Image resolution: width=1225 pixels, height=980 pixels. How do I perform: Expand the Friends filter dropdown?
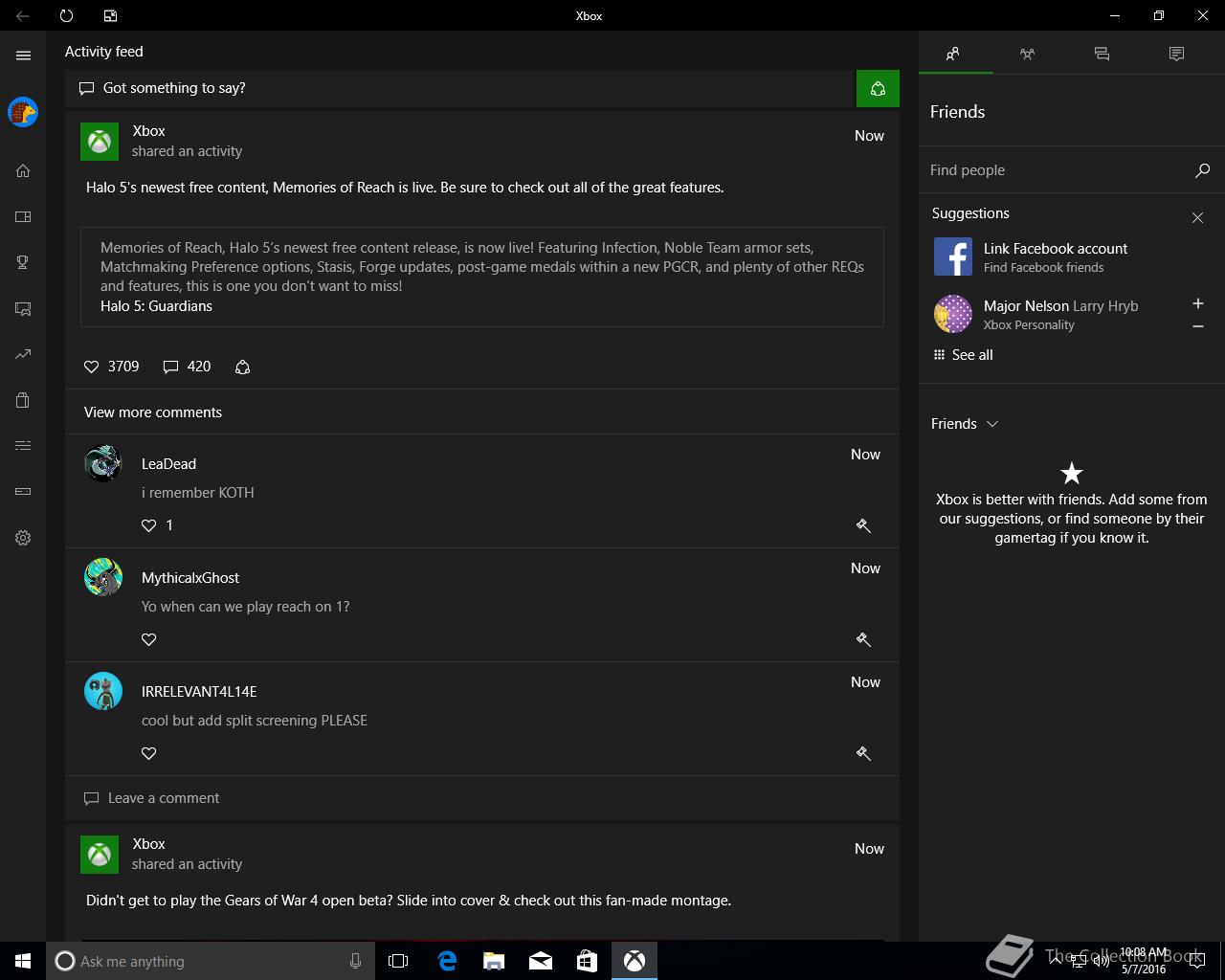(965, 424)
